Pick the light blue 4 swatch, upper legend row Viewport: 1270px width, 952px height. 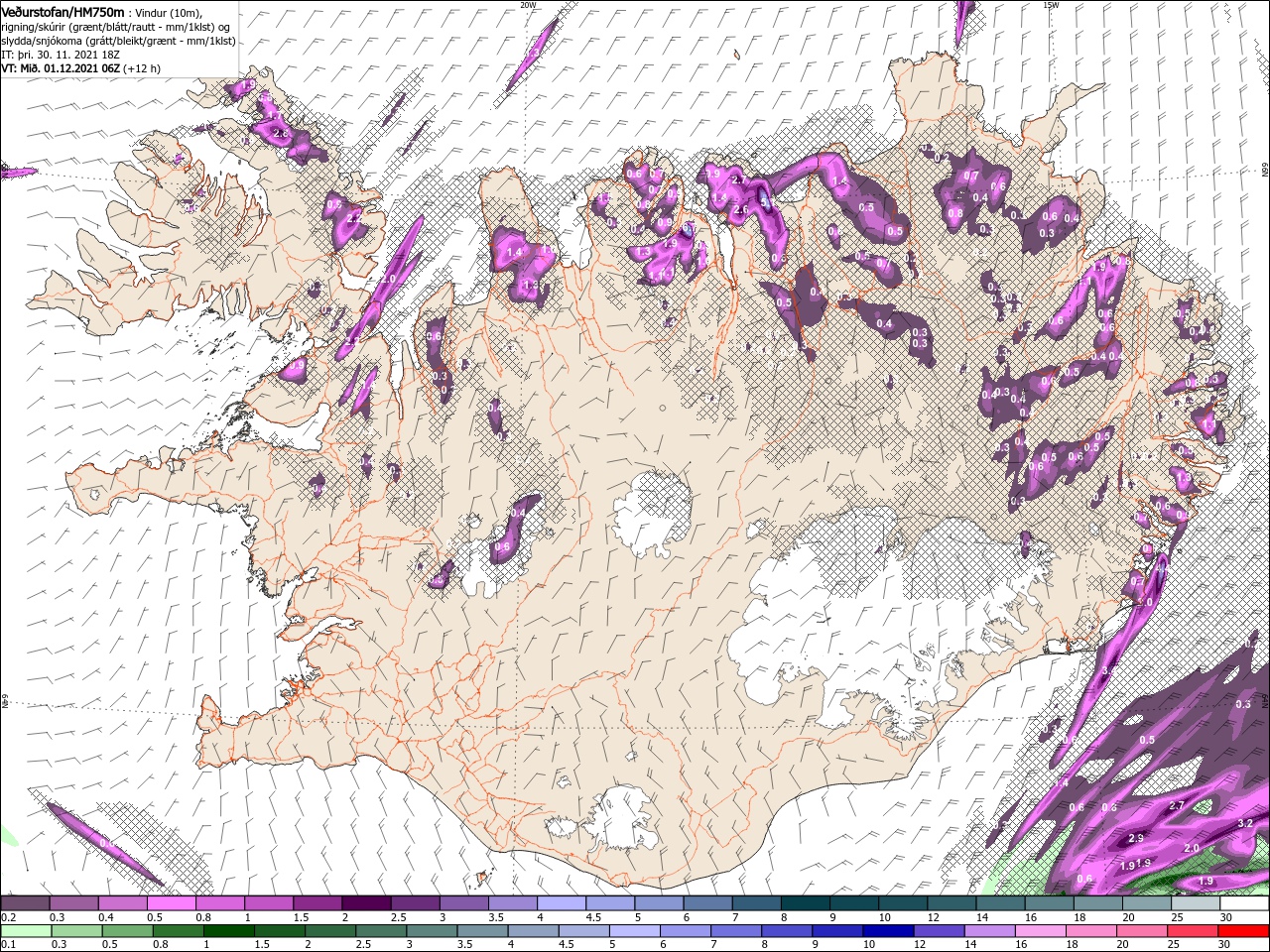click(562, 903)
